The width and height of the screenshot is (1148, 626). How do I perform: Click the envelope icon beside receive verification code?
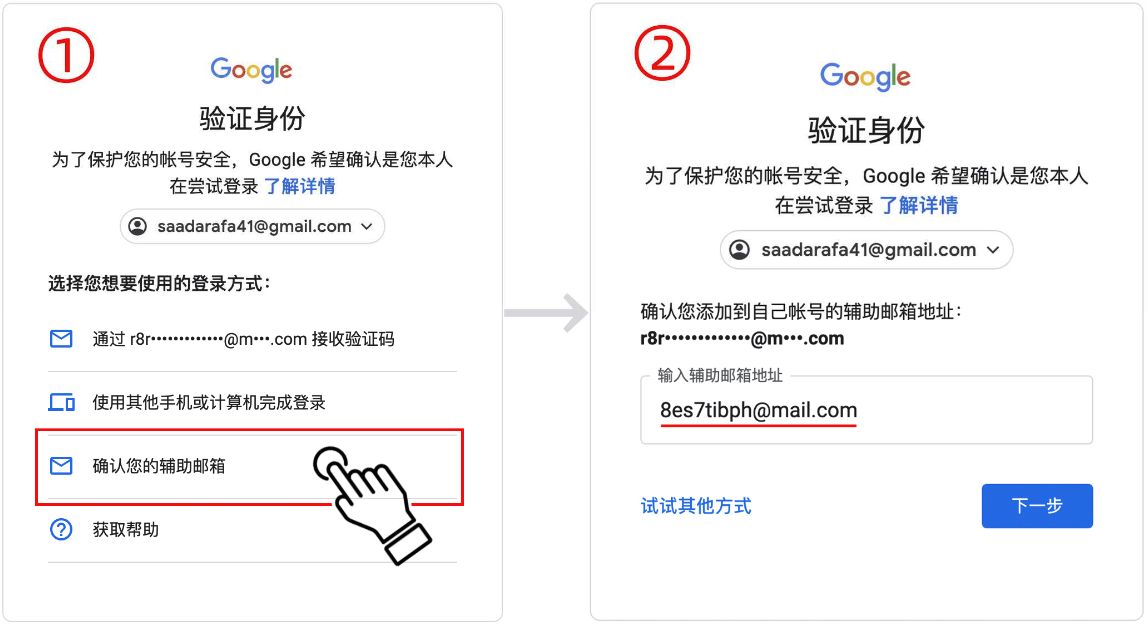coord(61,339)
